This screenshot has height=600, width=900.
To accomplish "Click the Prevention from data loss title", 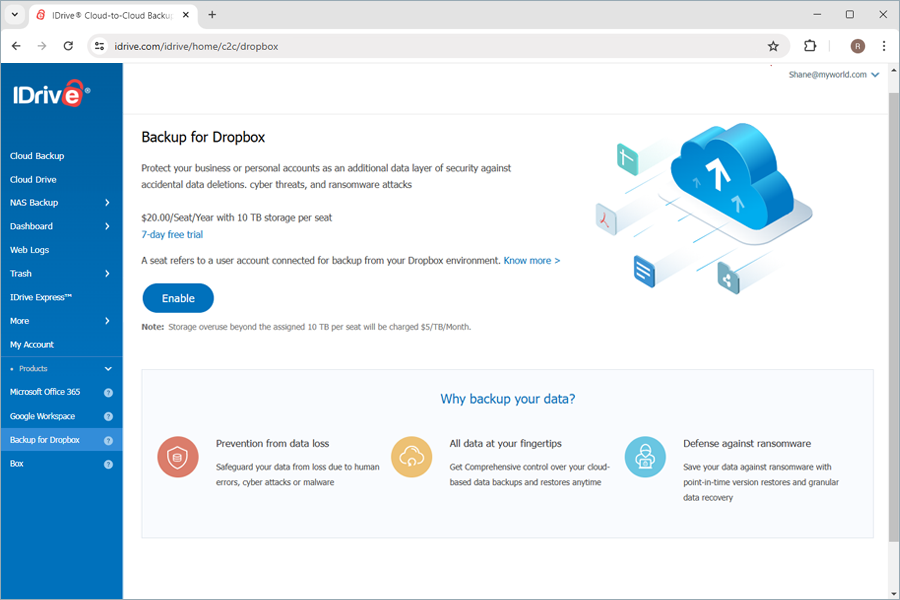I will click(x=273, y=444).
